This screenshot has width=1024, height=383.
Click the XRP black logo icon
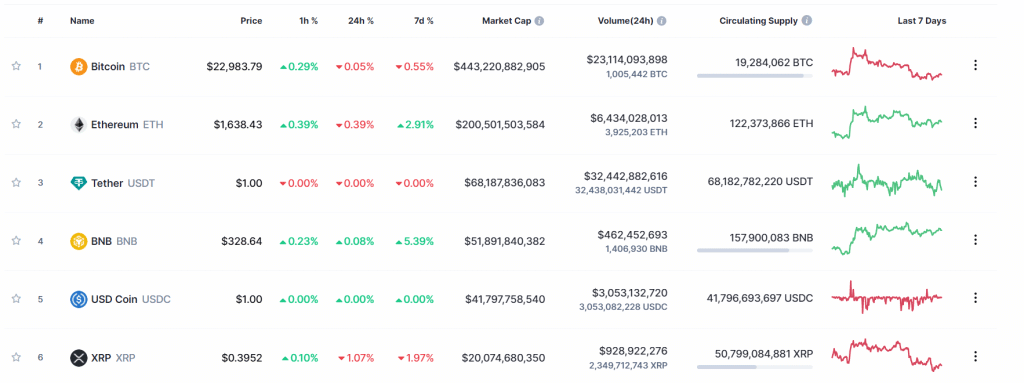pos(78,358)
